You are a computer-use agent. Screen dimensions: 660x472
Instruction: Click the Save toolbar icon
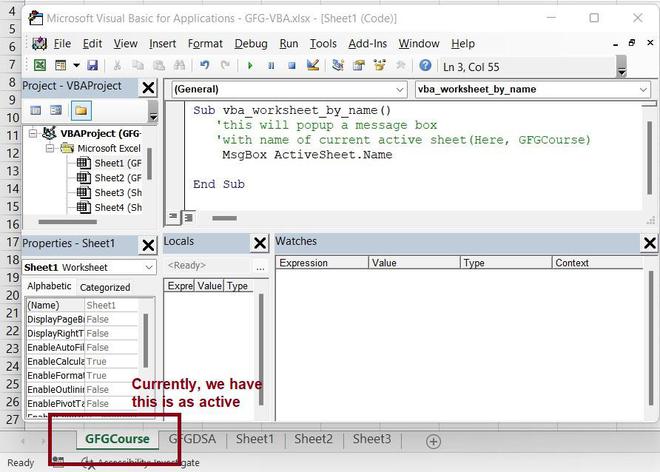click(x=93, y=65)
